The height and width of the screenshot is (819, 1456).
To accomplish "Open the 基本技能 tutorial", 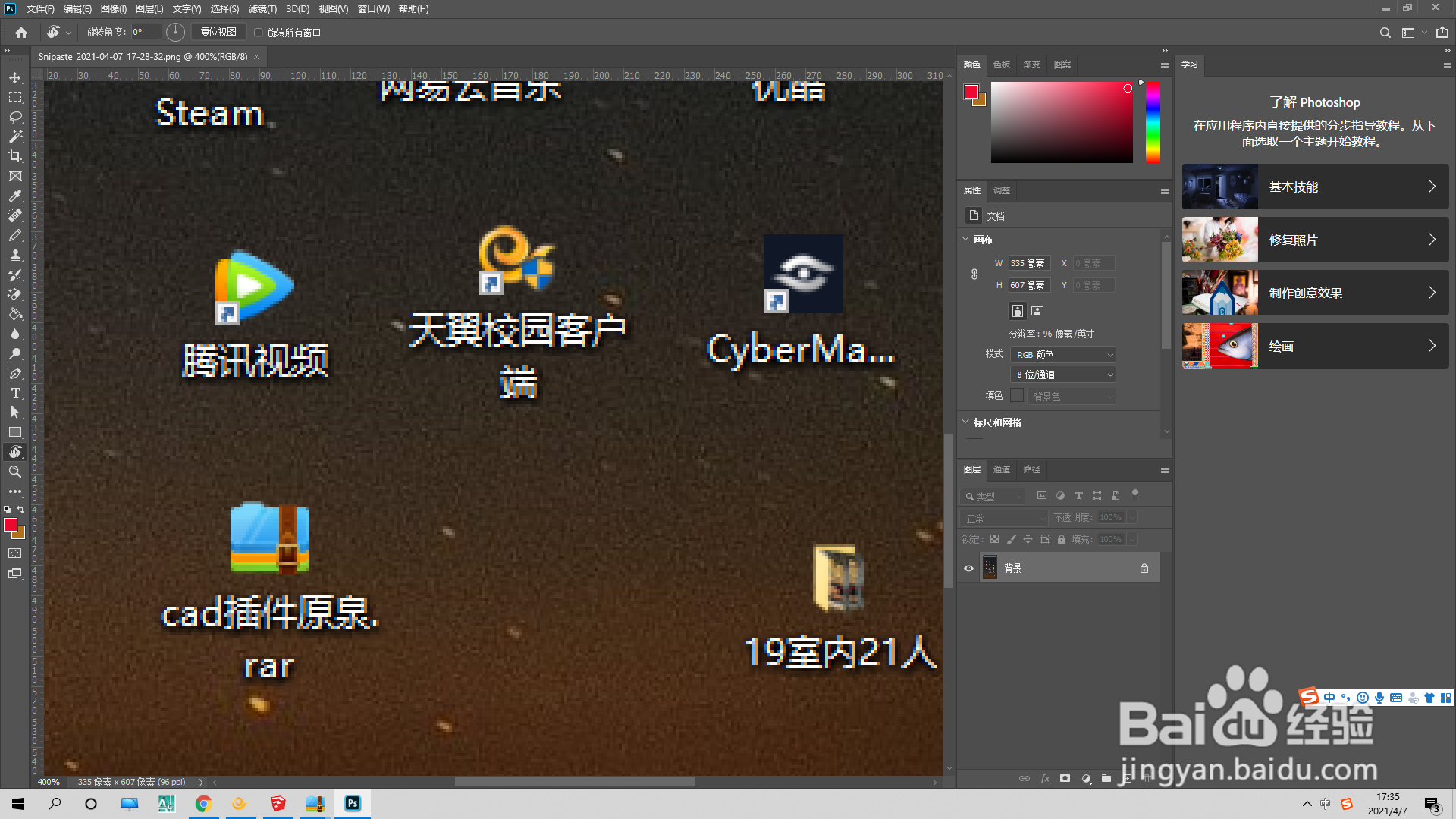I will [1315, 187].
